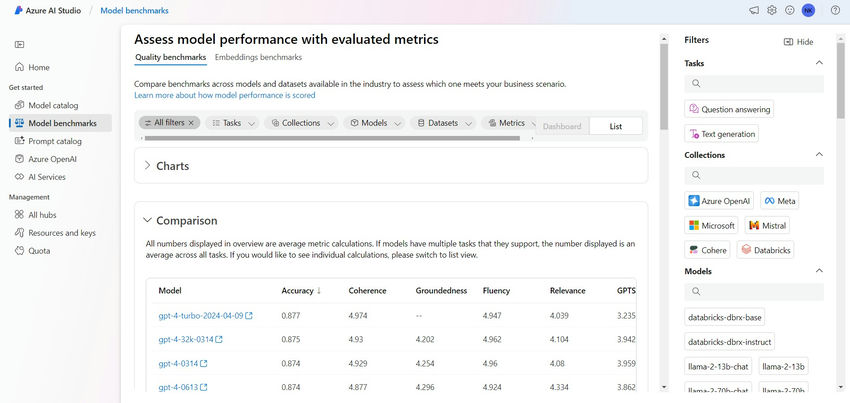This screenshot has width=850, height=403.
Task: Toggle the Databricks collection filter
Action: (x=765, y=250)
